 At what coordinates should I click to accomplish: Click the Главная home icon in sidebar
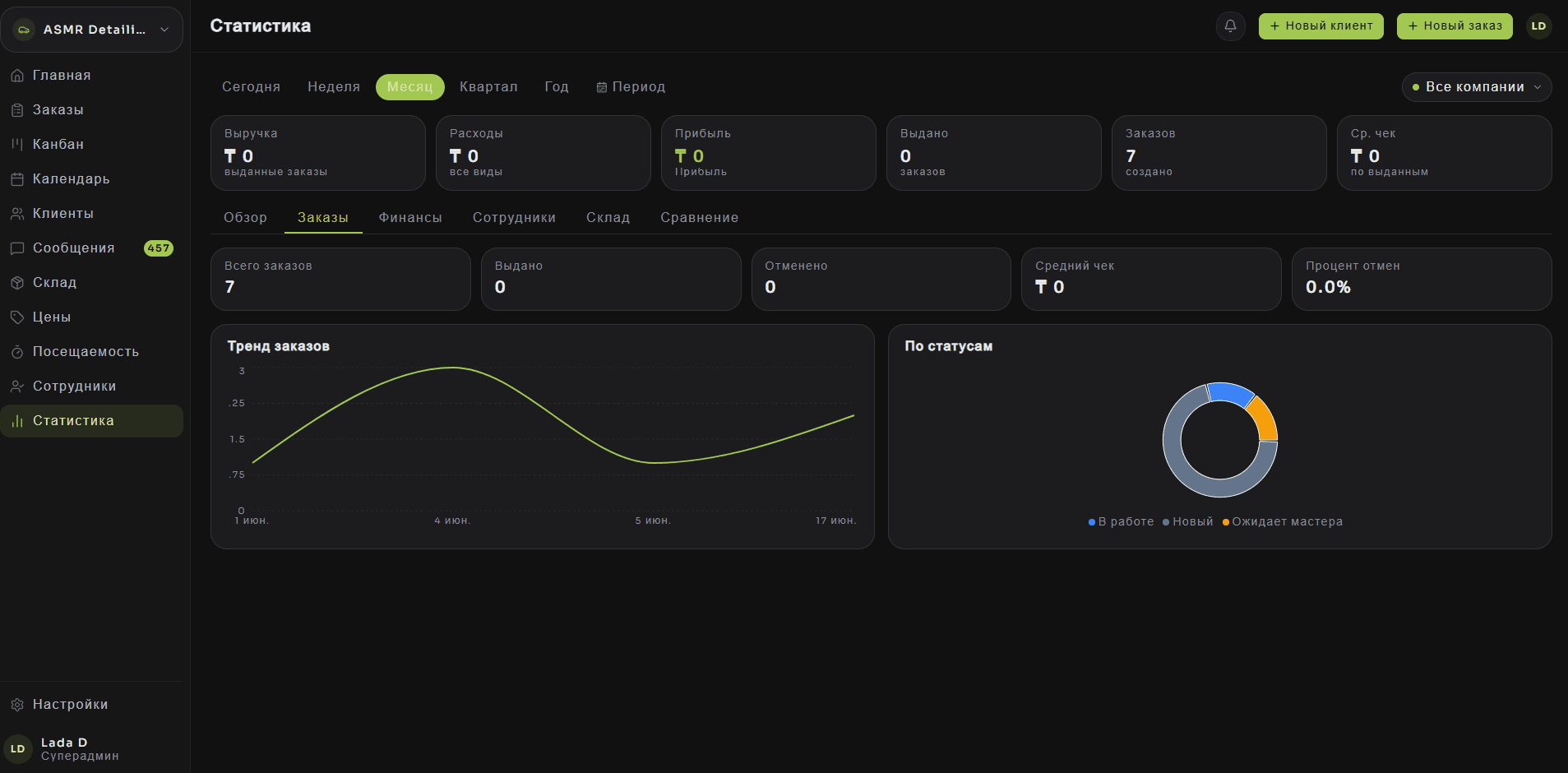coord(17,76)
